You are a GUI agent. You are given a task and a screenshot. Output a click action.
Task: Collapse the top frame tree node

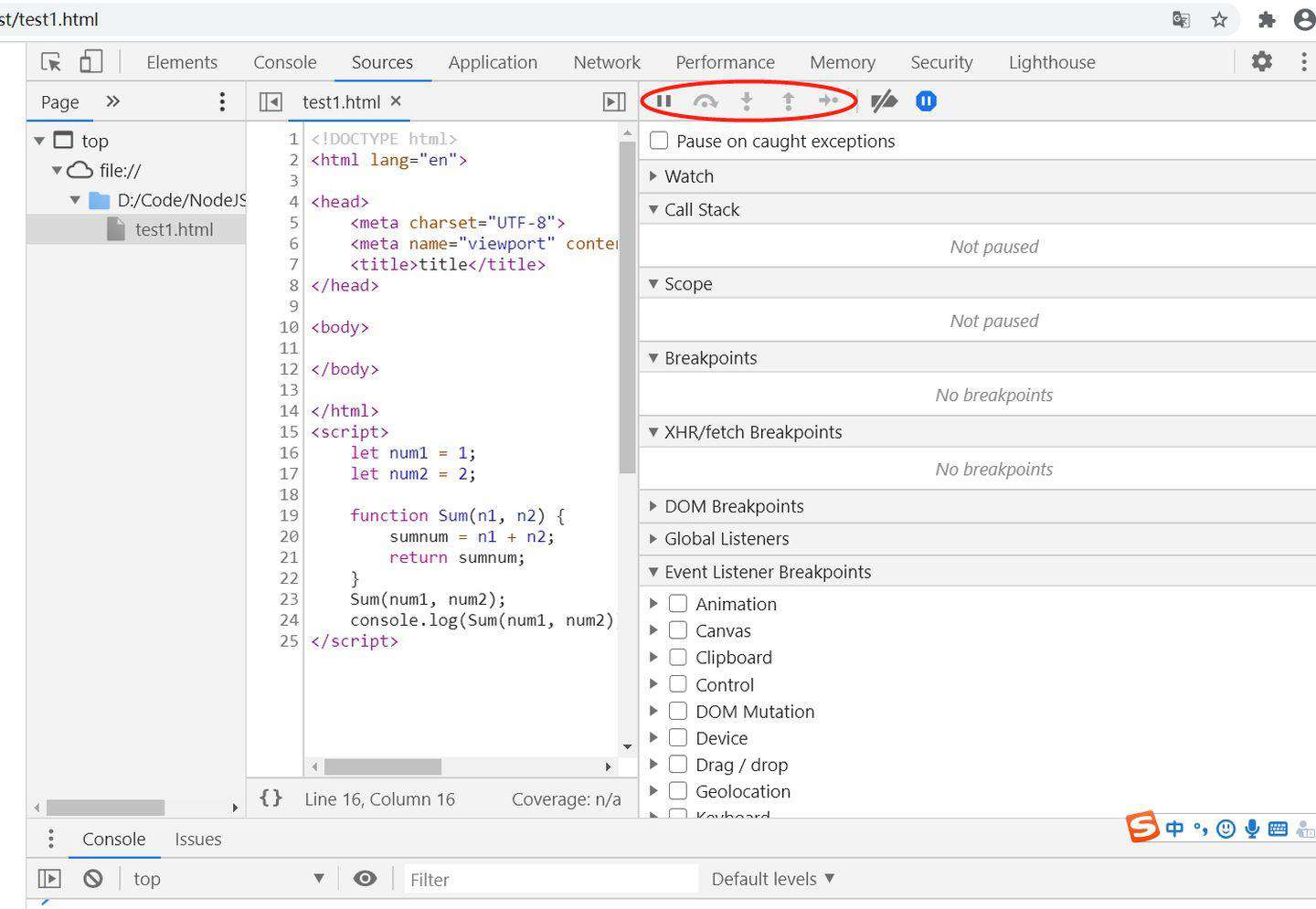click(39, 141)
